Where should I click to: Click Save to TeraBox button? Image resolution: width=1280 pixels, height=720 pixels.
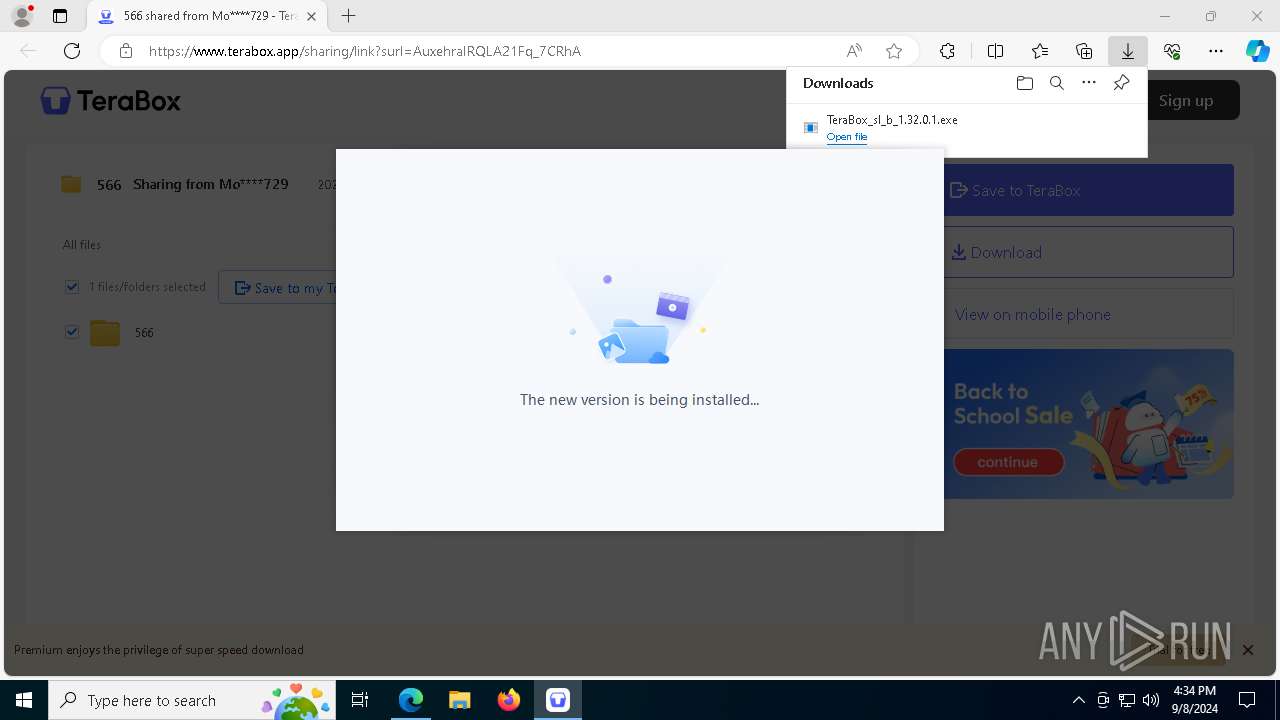click(1089, 190)
